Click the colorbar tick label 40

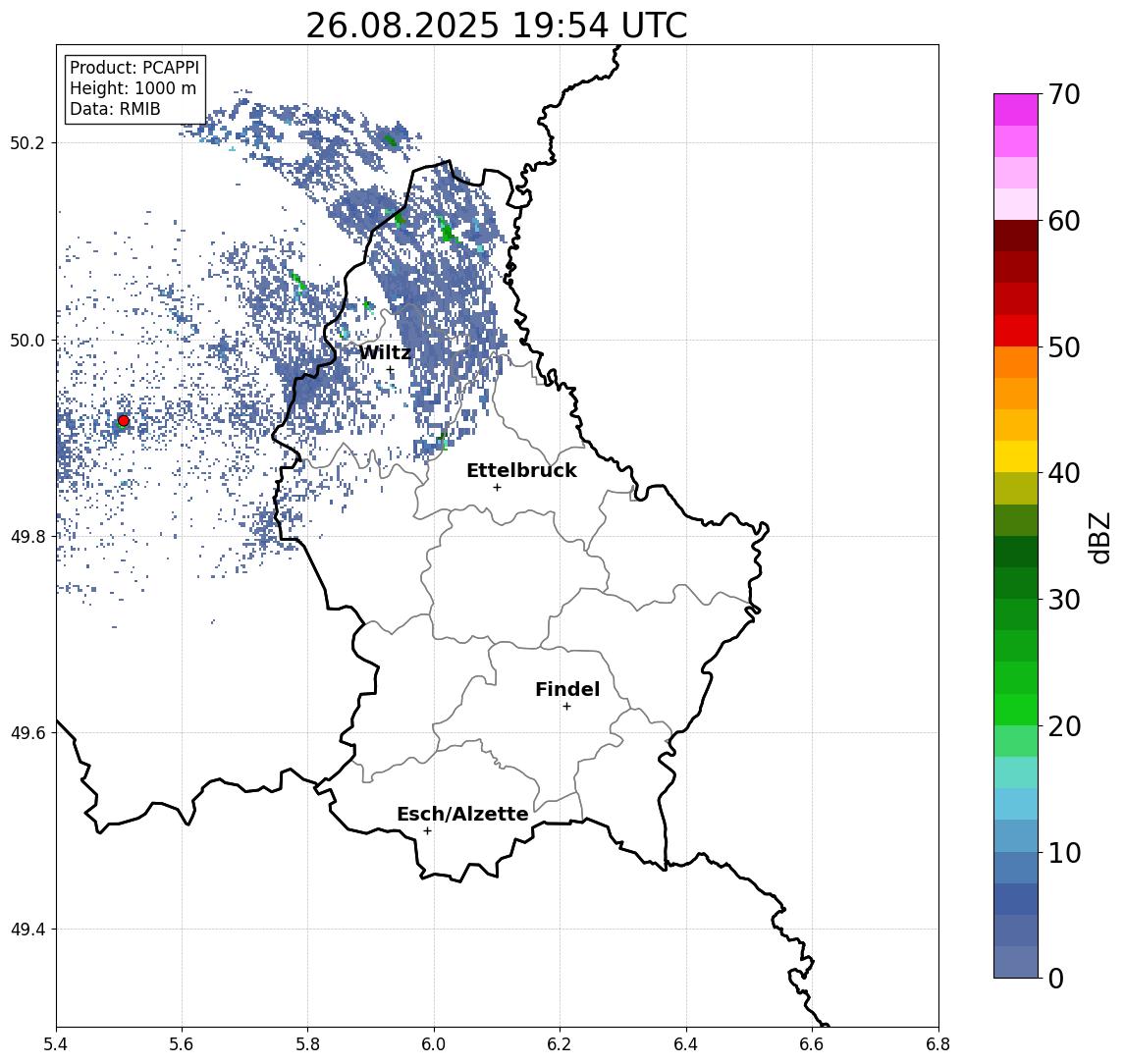[x=1064, y=473]
